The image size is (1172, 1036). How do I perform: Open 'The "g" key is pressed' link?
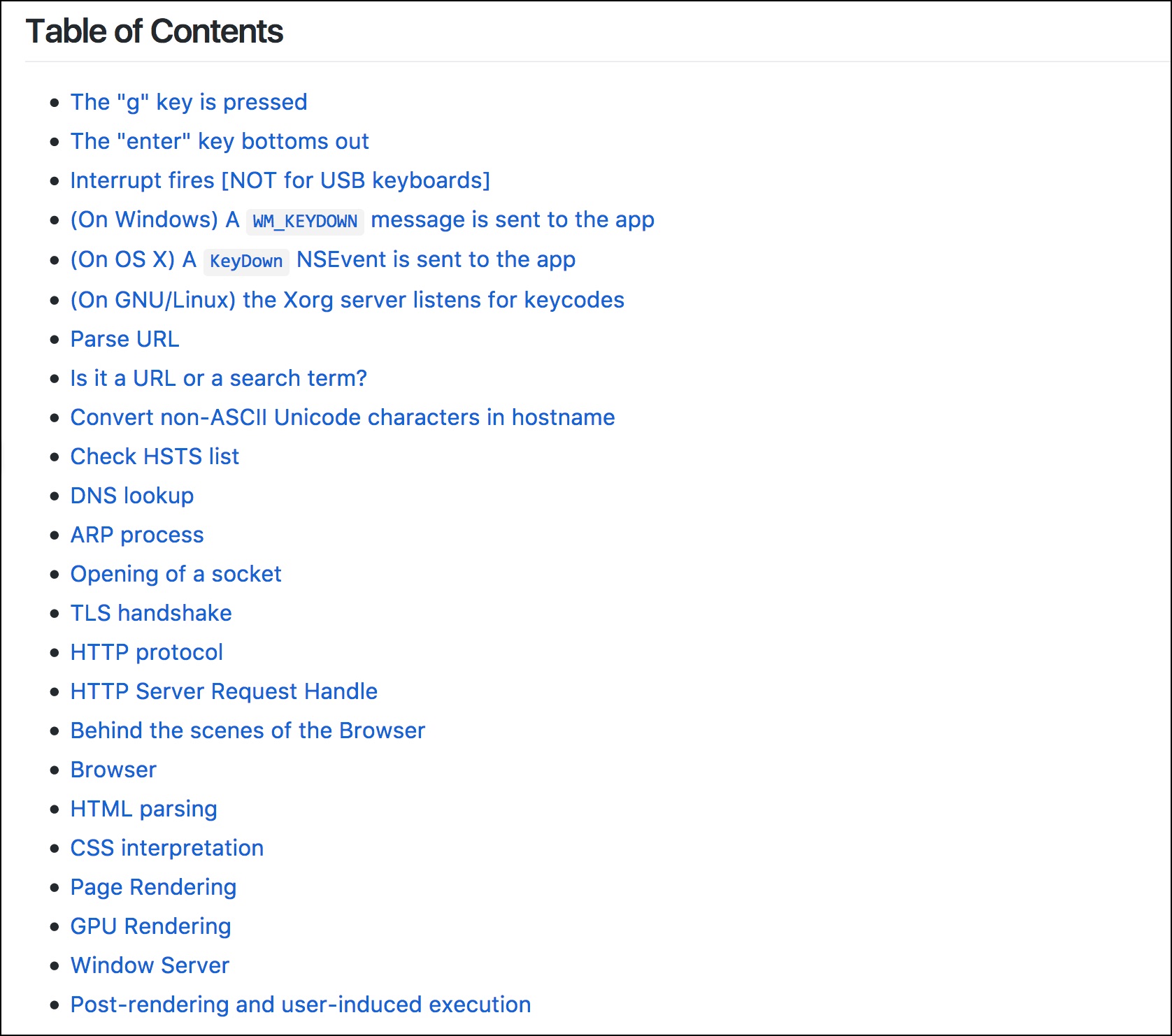(189, 102)
